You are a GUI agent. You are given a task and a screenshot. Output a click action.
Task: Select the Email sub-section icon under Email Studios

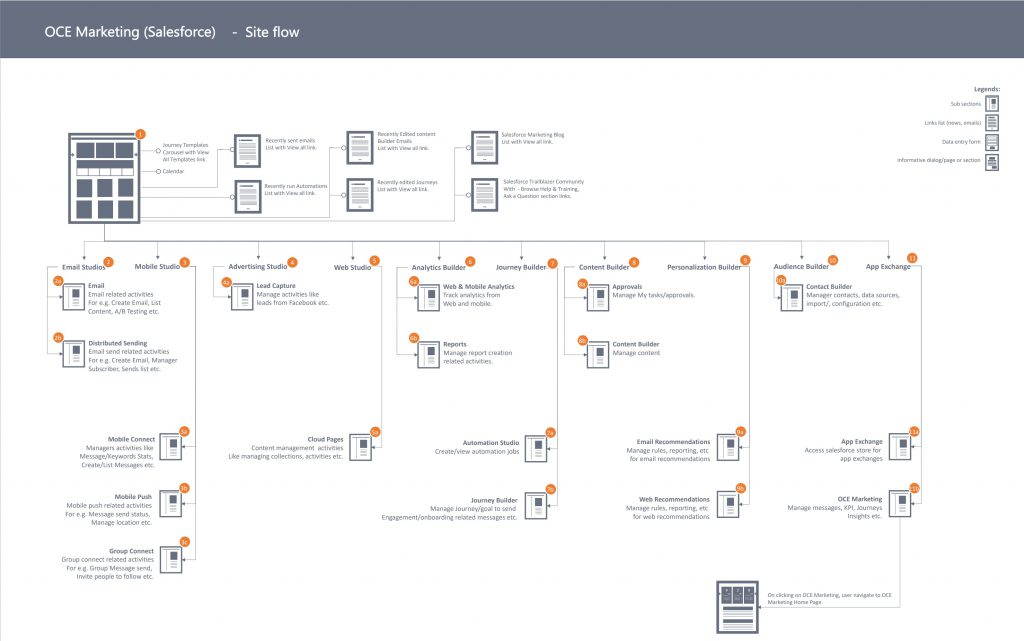click(x=74, y=297)
